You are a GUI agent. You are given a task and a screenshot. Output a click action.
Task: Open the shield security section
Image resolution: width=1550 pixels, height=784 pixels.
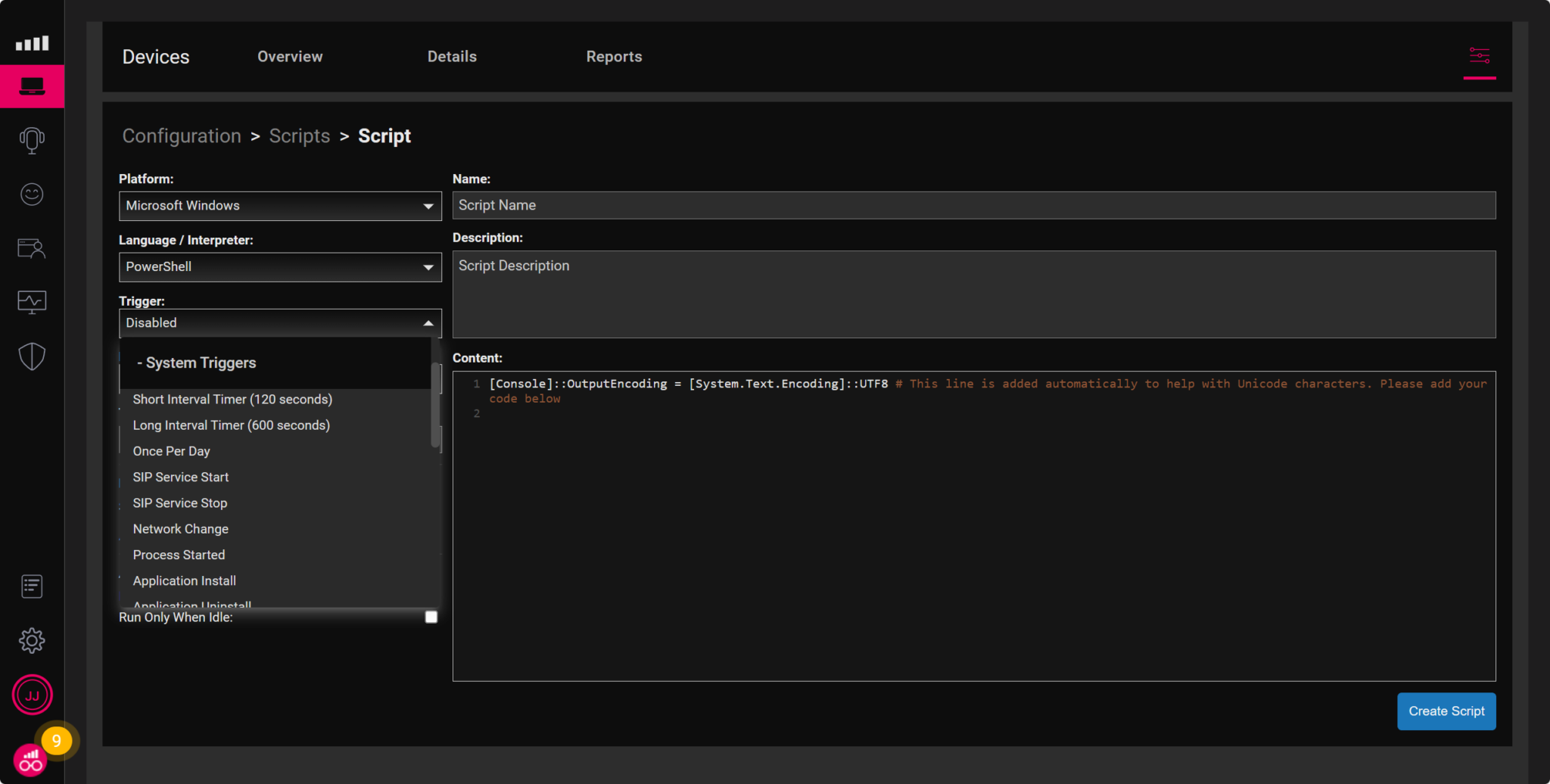pos(32,356)
